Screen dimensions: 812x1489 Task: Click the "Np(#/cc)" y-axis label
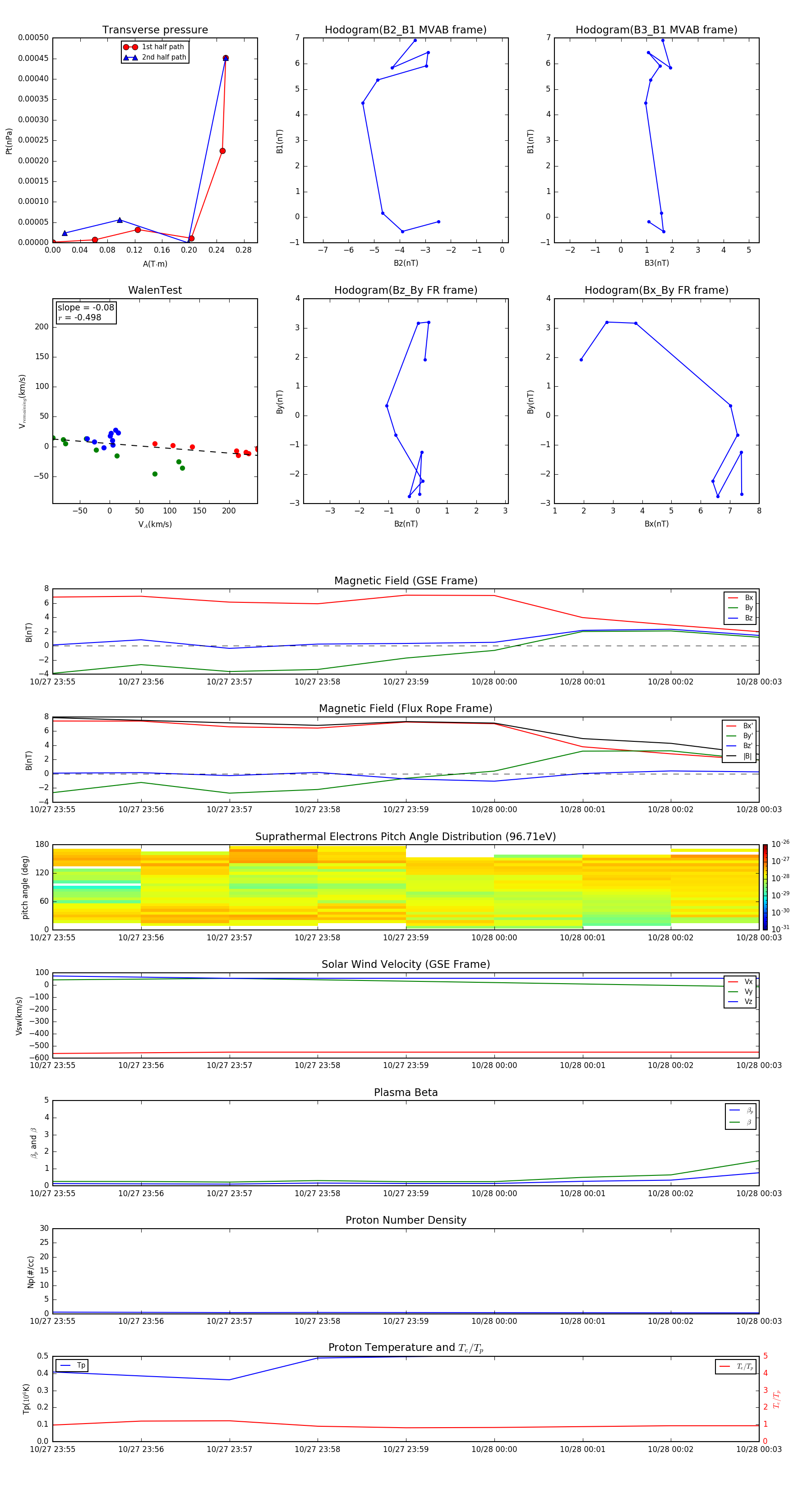pyautogui.click(x=31, y=1272)
